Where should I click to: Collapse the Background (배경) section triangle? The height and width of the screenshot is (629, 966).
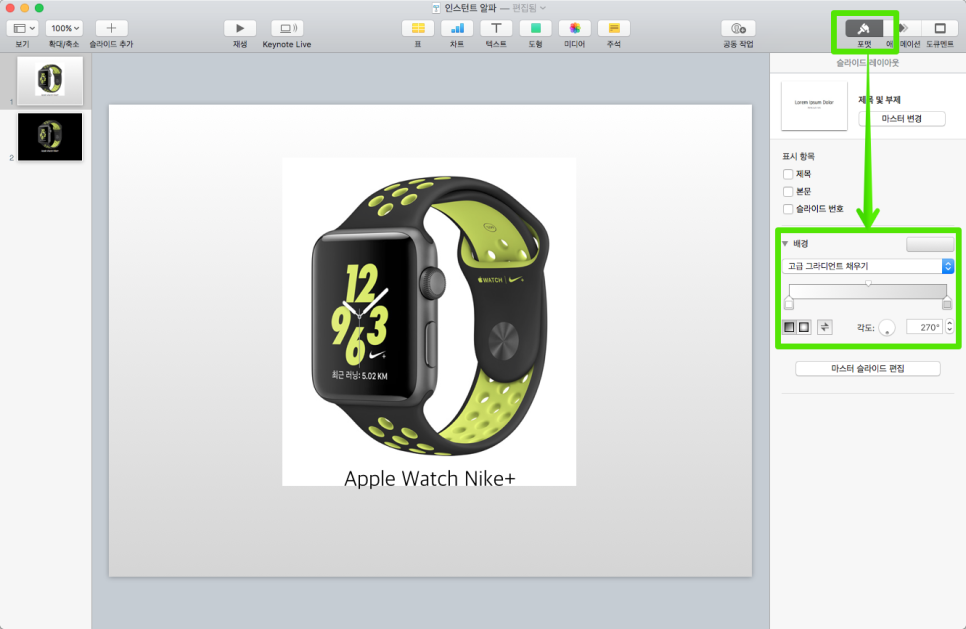[785, 244]
